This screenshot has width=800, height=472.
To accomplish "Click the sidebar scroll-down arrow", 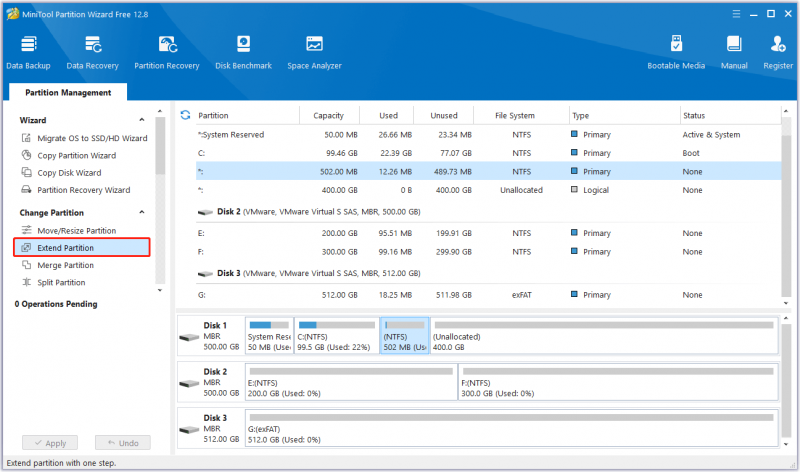I will coord(160,290).
